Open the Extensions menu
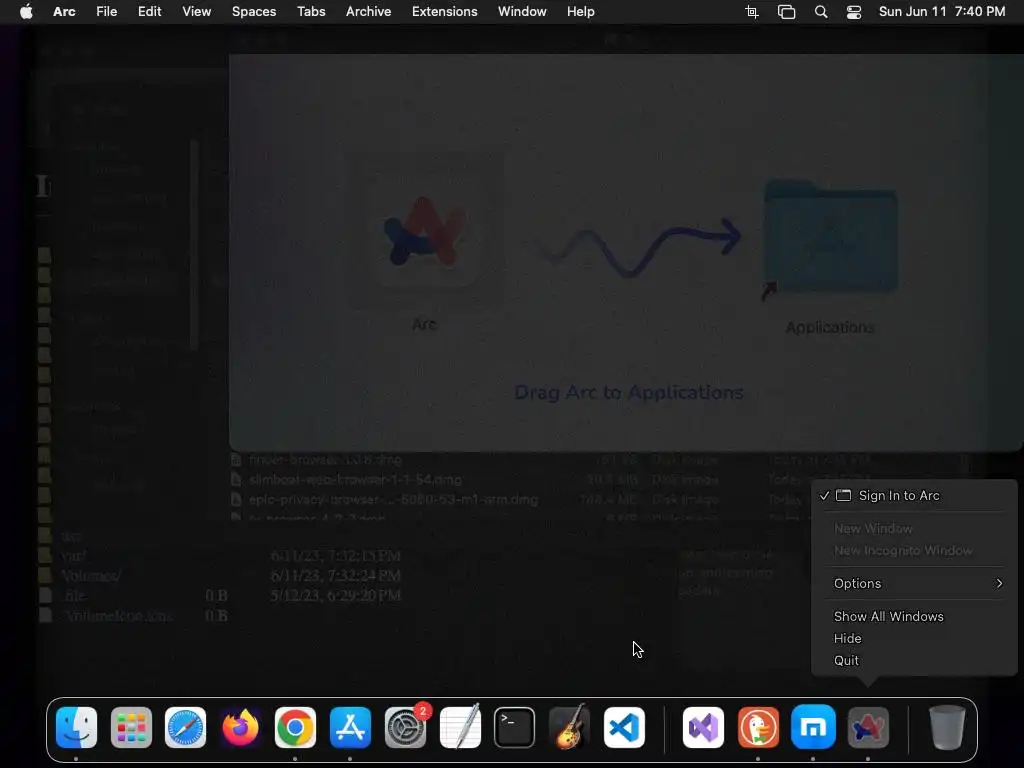Screen dimensions: 1024x768 [x=445, y=12]
